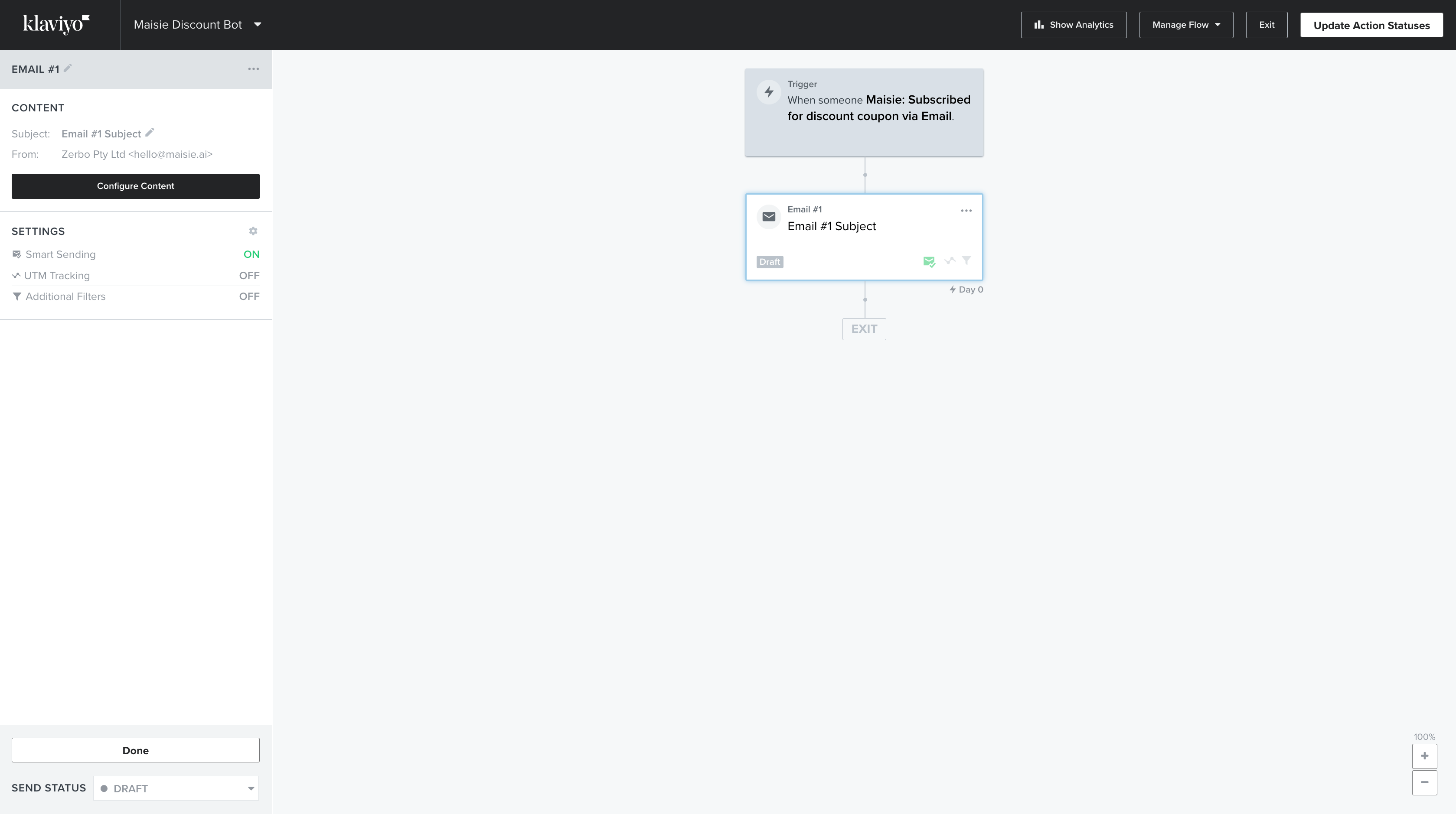Select the EXIT node in the flow canvas
This screenshot has width=1456, height=814.
pos(864,329)
